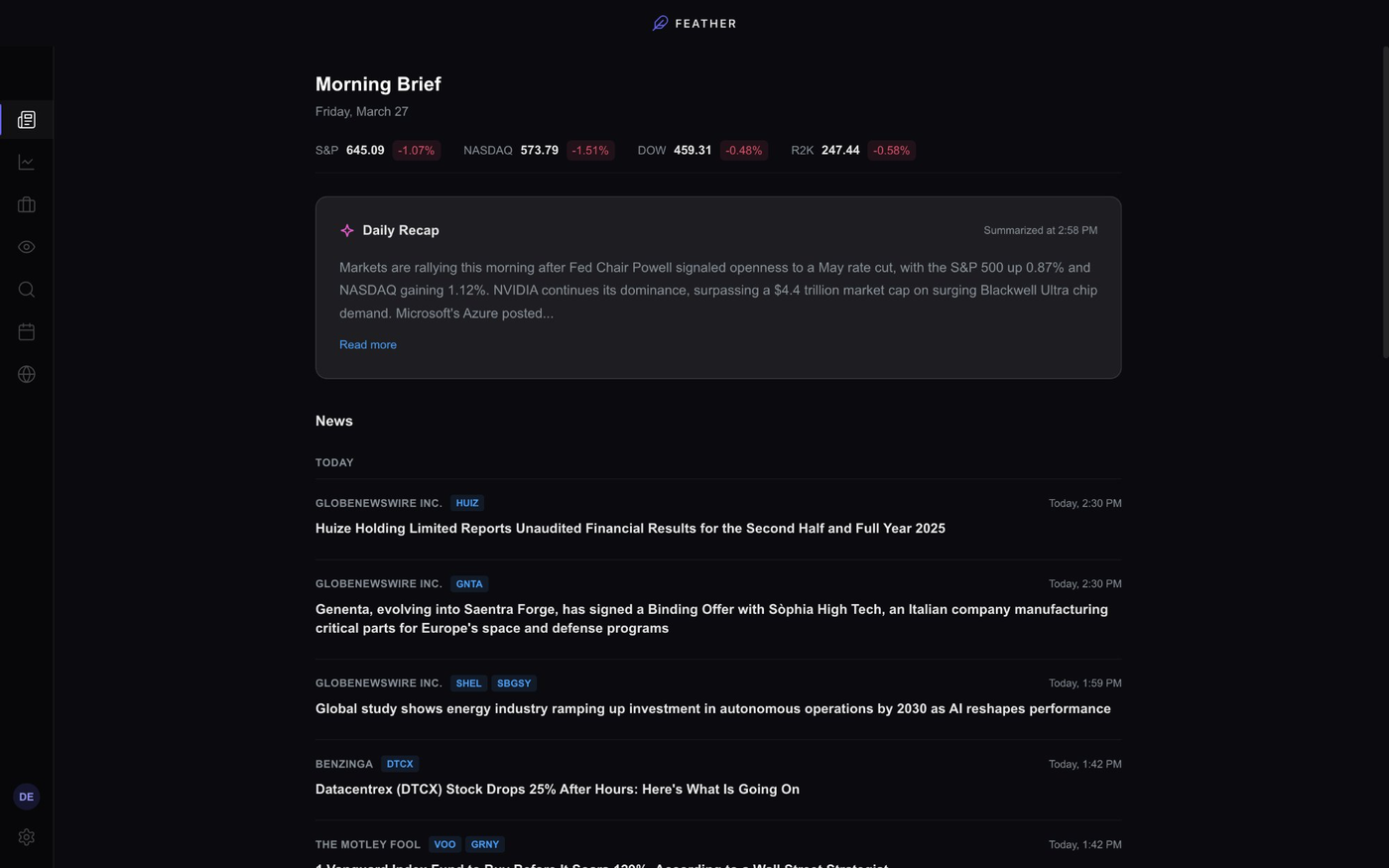Click the S&P -1.07% change badge
1389x868 pixels.
(416, 150)
